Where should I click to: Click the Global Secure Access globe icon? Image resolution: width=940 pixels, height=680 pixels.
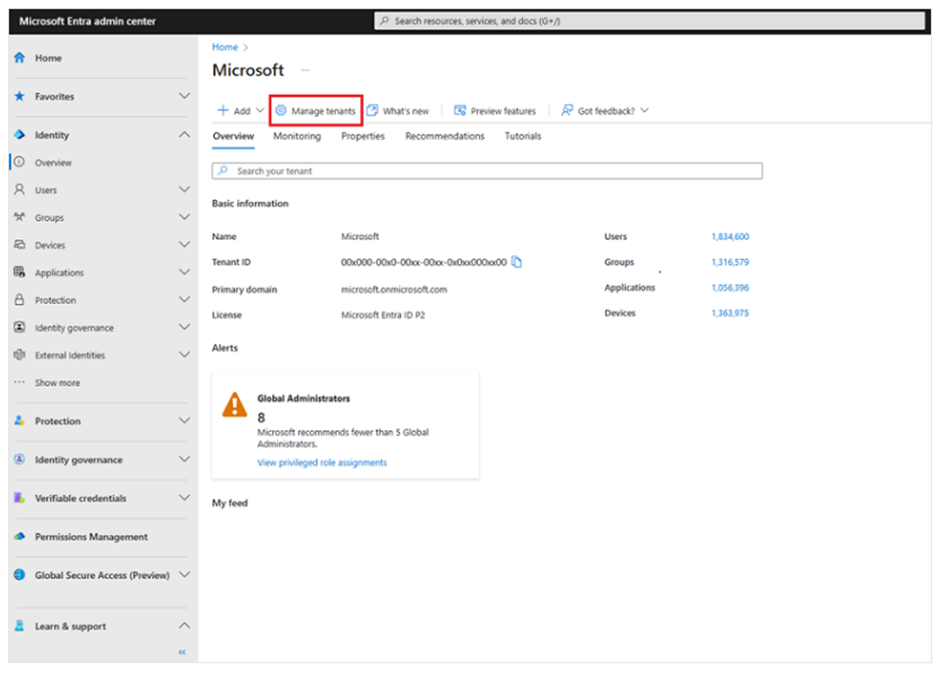pyautogui.click(x=20, y=574)
